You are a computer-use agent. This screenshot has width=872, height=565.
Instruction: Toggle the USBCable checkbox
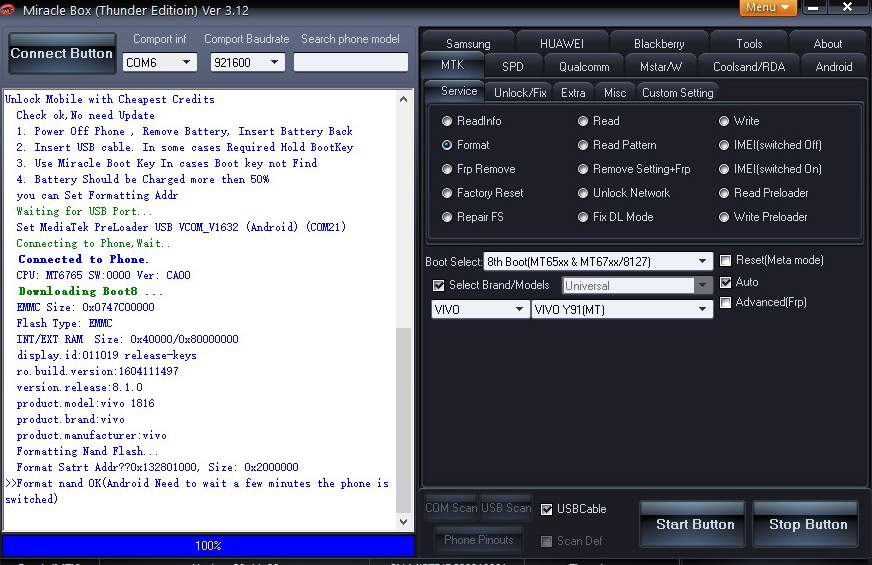click(x=547, y=509)
